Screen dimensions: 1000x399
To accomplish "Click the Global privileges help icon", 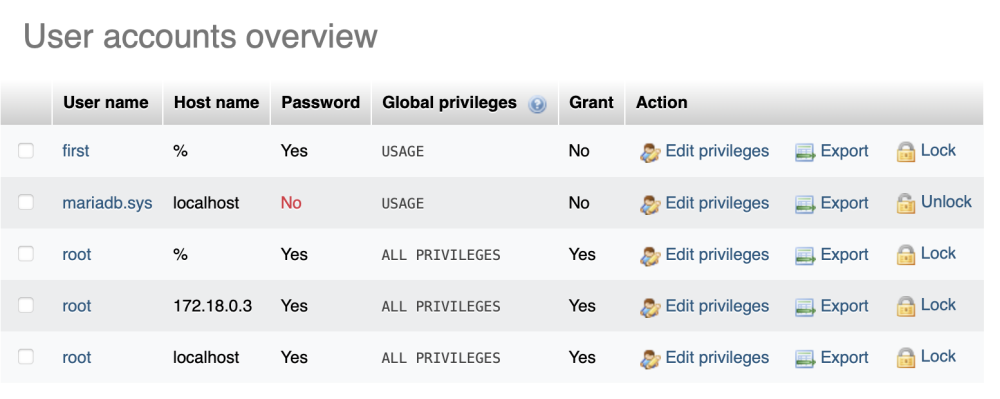I will (537, 104).
